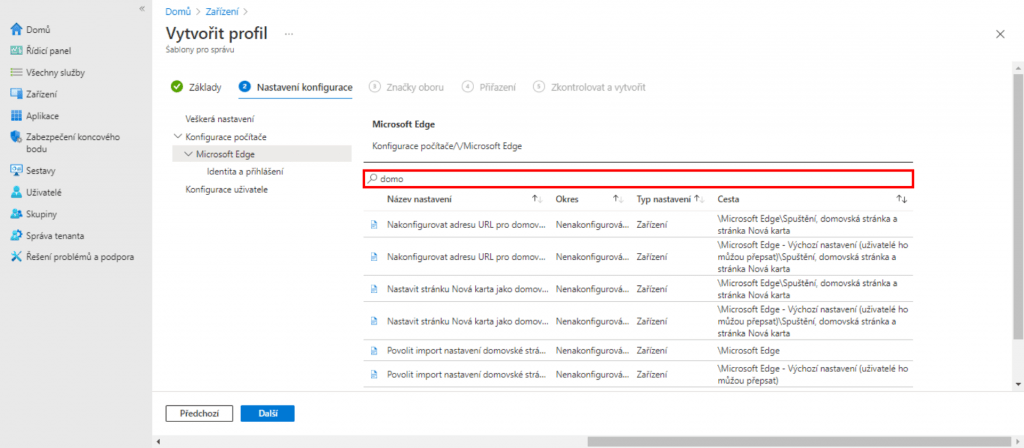Click the Další button
The width and height of the screenshot is (1024, 448).
point(267,412)
